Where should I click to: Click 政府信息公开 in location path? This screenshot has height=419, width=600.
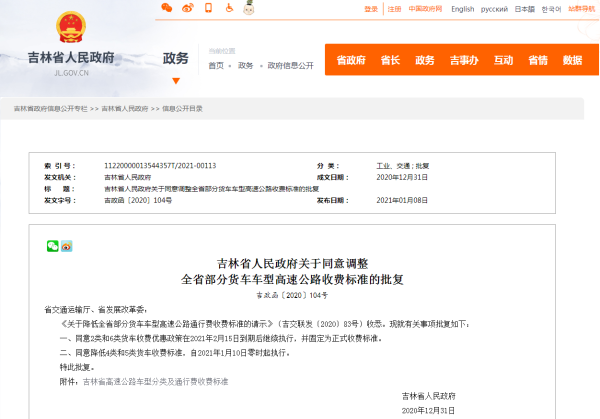coord(290,65)
